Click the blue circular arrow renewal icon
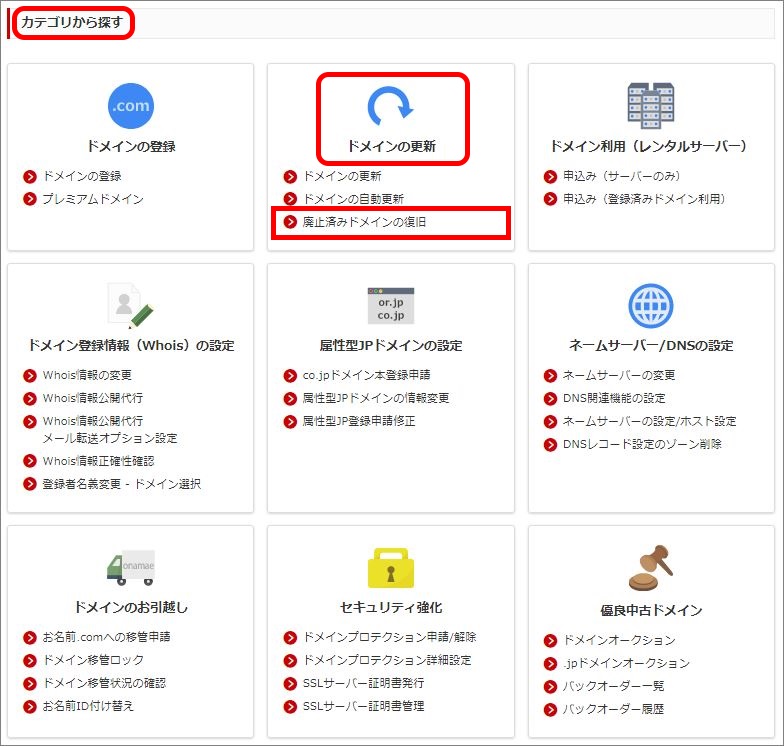 (390, 106)
